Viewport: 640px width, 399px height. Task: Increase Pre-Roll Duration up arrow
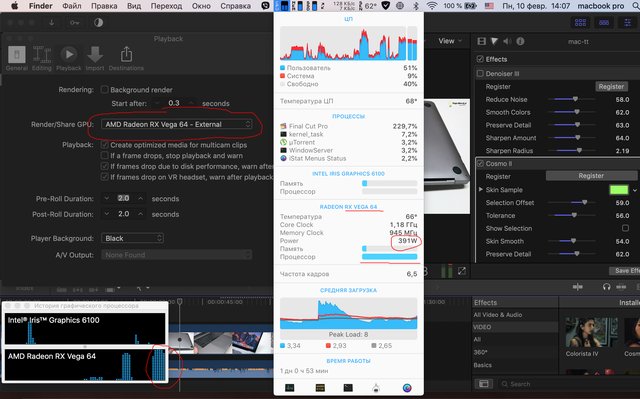click(140, 198)
